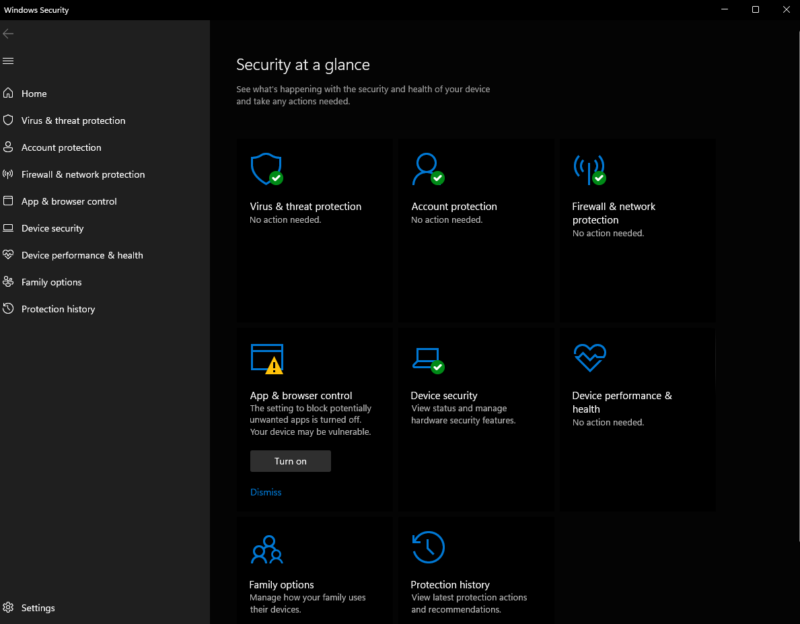This screenshot has width=800, height=624.
Task: Open the Account protection person tile icon
Action: (x=428, y=169)
